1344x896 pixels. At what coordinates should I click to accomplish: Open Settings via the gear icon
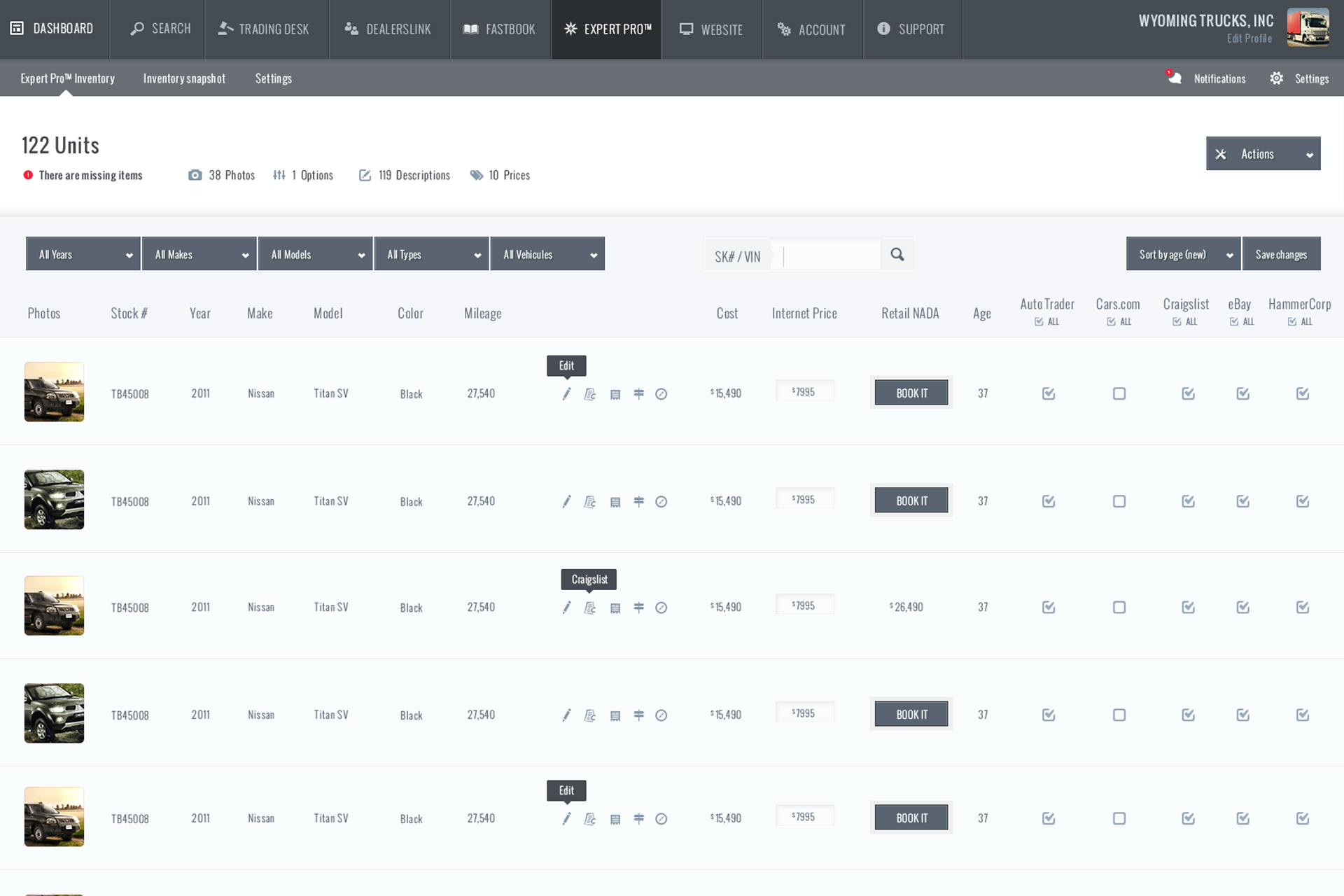(1277, 78)
